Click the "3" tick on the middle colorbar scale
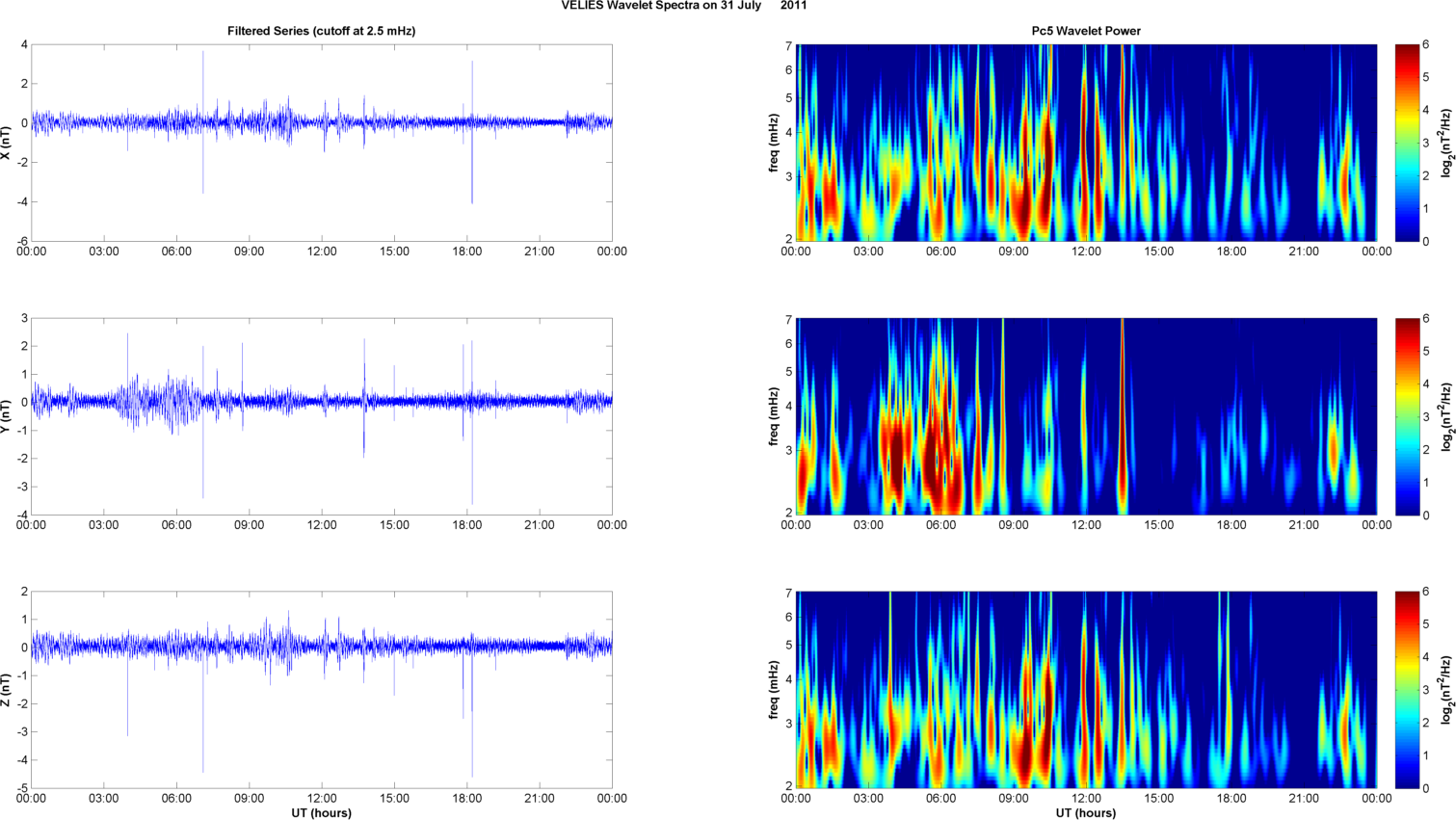 pos(1426,416)
